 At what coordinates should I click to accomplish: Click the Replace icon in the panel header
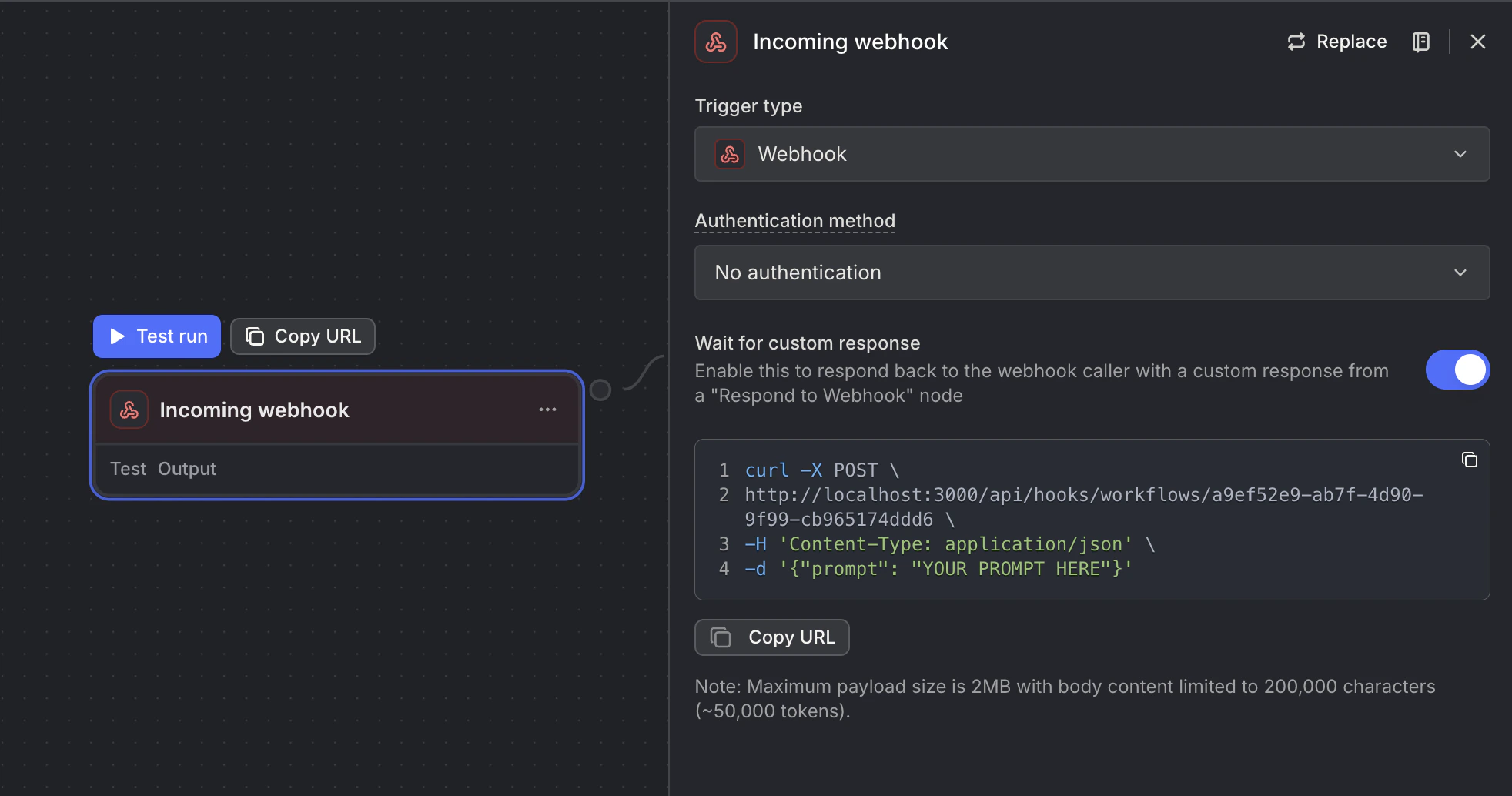(x=1298, y=42)
